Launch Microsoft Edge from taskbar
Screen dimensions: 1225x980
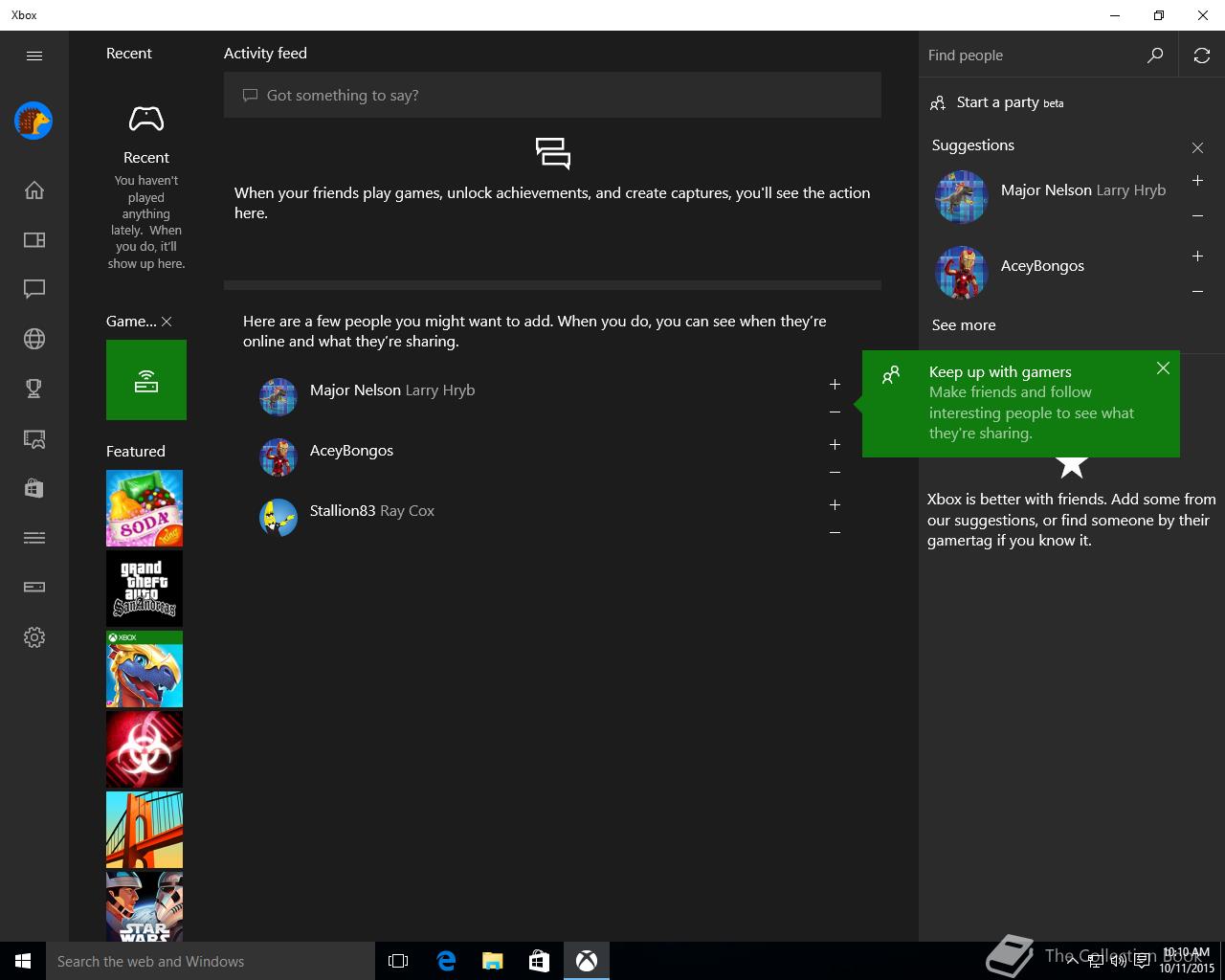[x=446, y=961]
